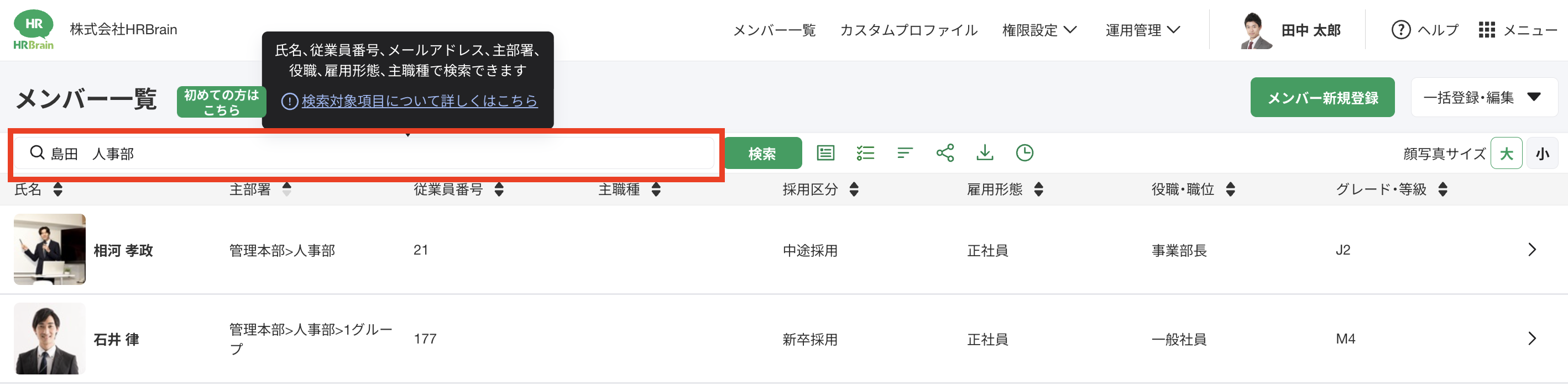Expand the 権限設定 dropdown
Viewport: 1568px width, 391px height.
pyautogui.click(x=1039, y=30)
